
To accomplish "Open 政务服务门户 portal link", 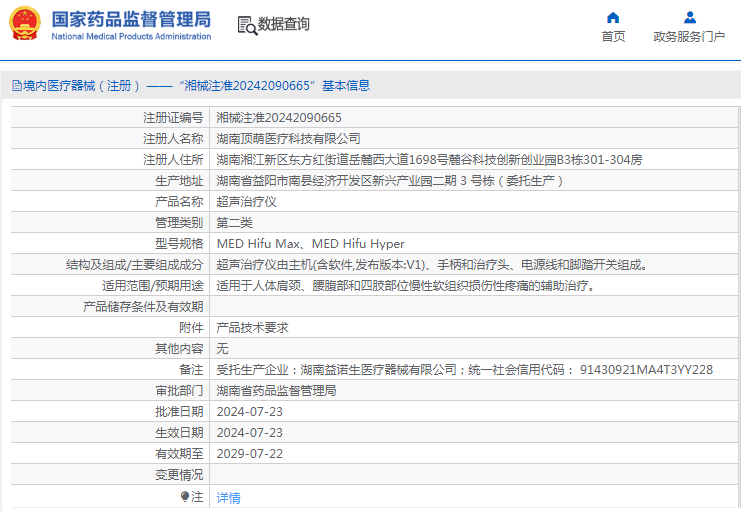I will click(x=689, y=36).
